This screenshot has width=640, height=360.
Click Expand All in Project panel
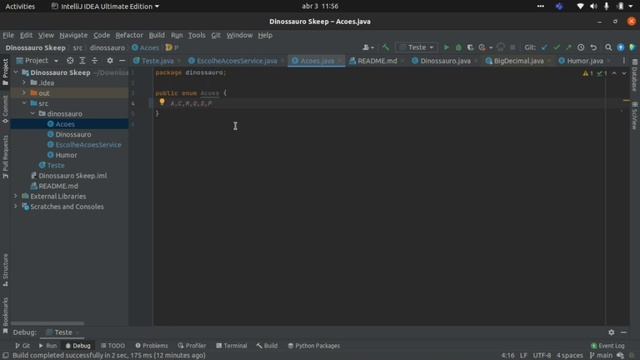(x=82, y=60)
